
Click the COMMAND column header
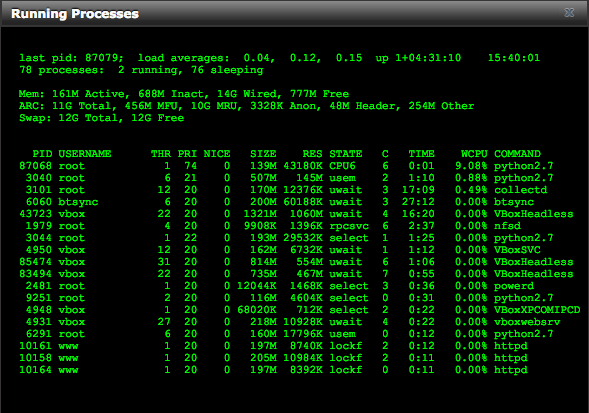click(517, 154)
